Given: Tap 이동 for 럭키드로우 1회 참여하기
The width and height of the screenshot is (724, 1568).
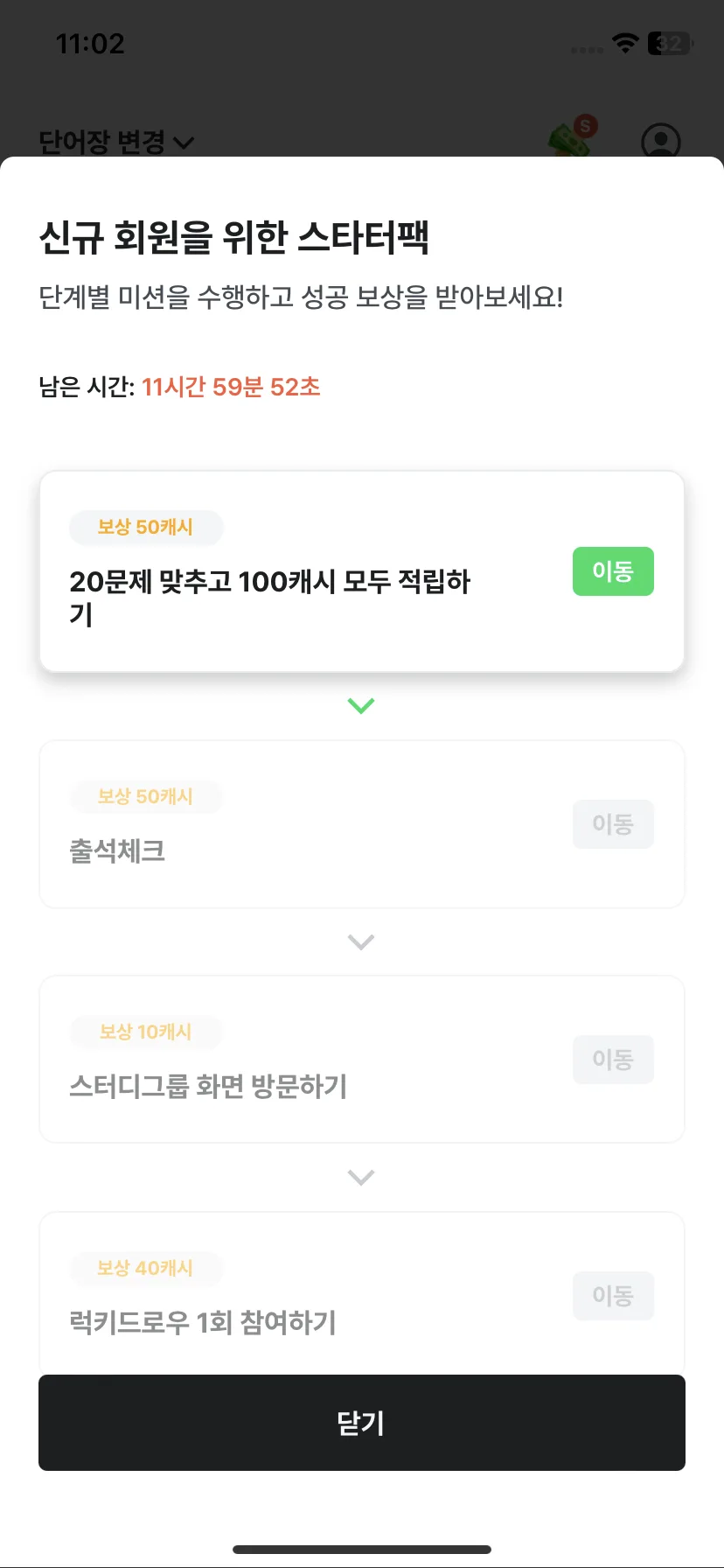Looking at the screenshot, I should (x=613, y=1296).
